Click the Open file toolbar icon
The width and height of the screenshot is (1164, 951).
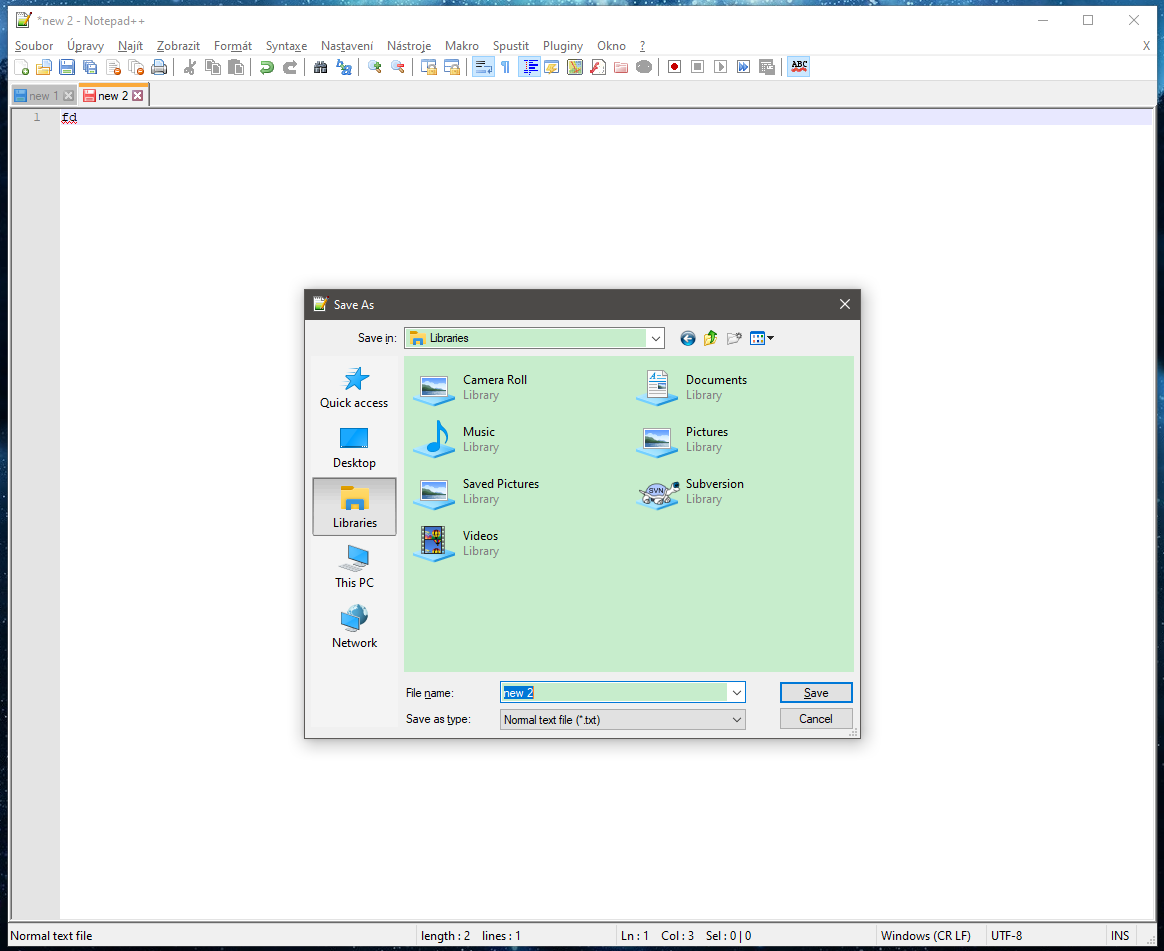[x=44, y=67]
